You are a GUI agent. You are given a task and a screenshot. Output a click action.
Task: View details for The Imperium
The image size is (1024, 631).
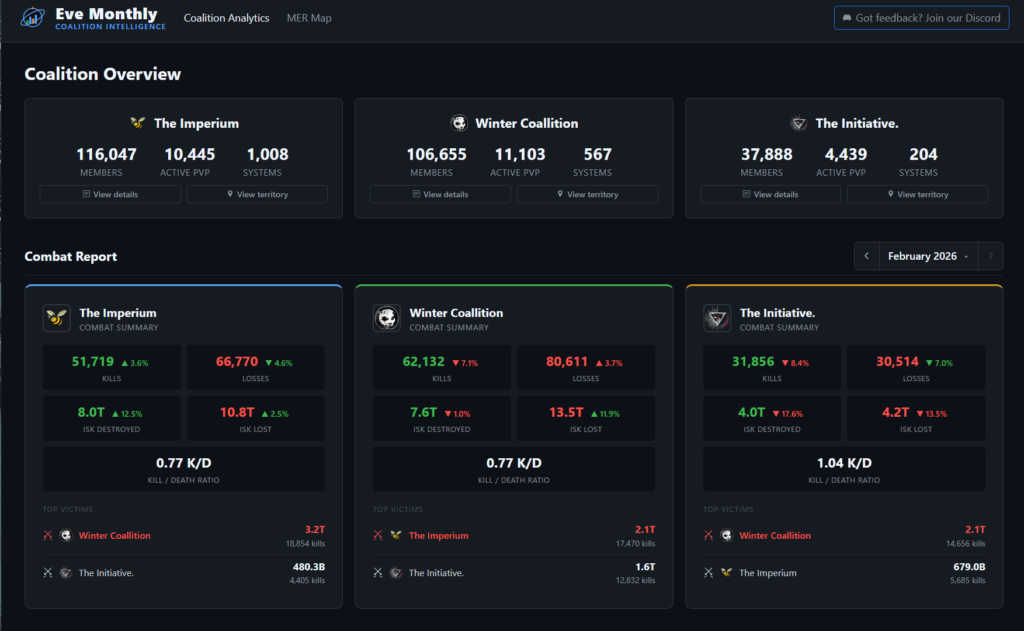[110, 194]
